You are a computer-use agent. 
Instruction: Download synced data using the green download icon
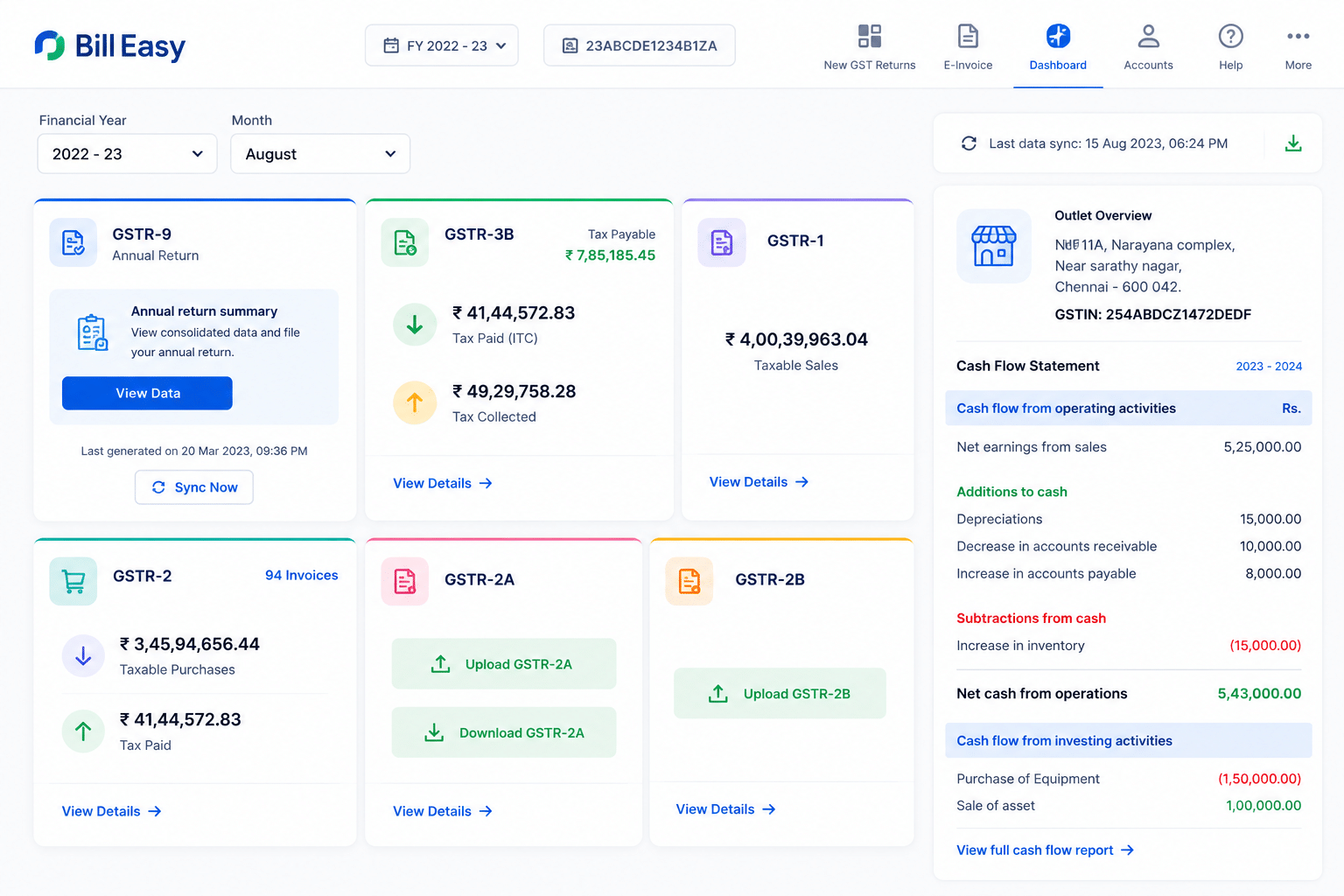click(x=1293, y=143)
